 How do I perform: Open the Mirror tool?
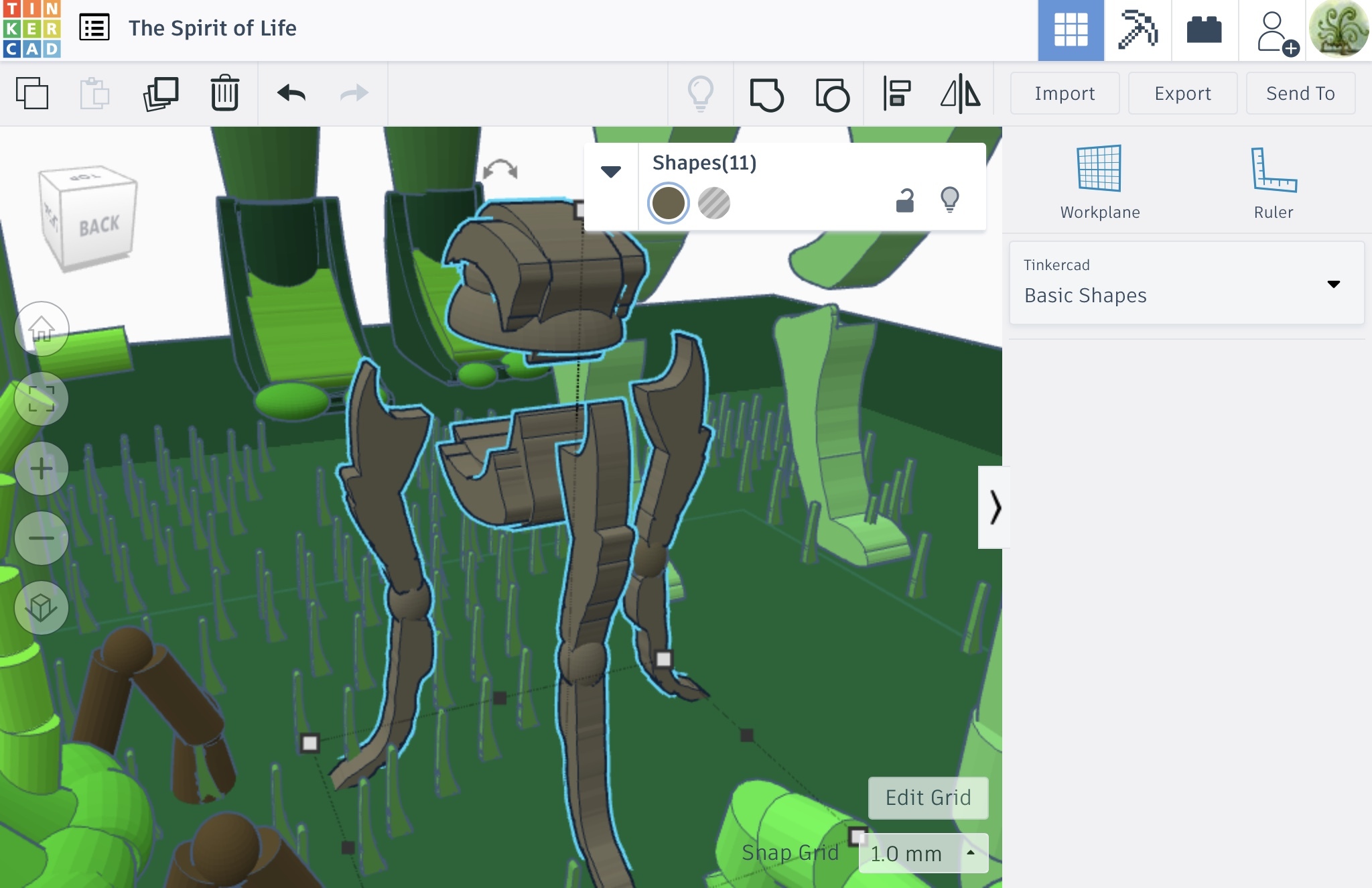coord(960,93)
